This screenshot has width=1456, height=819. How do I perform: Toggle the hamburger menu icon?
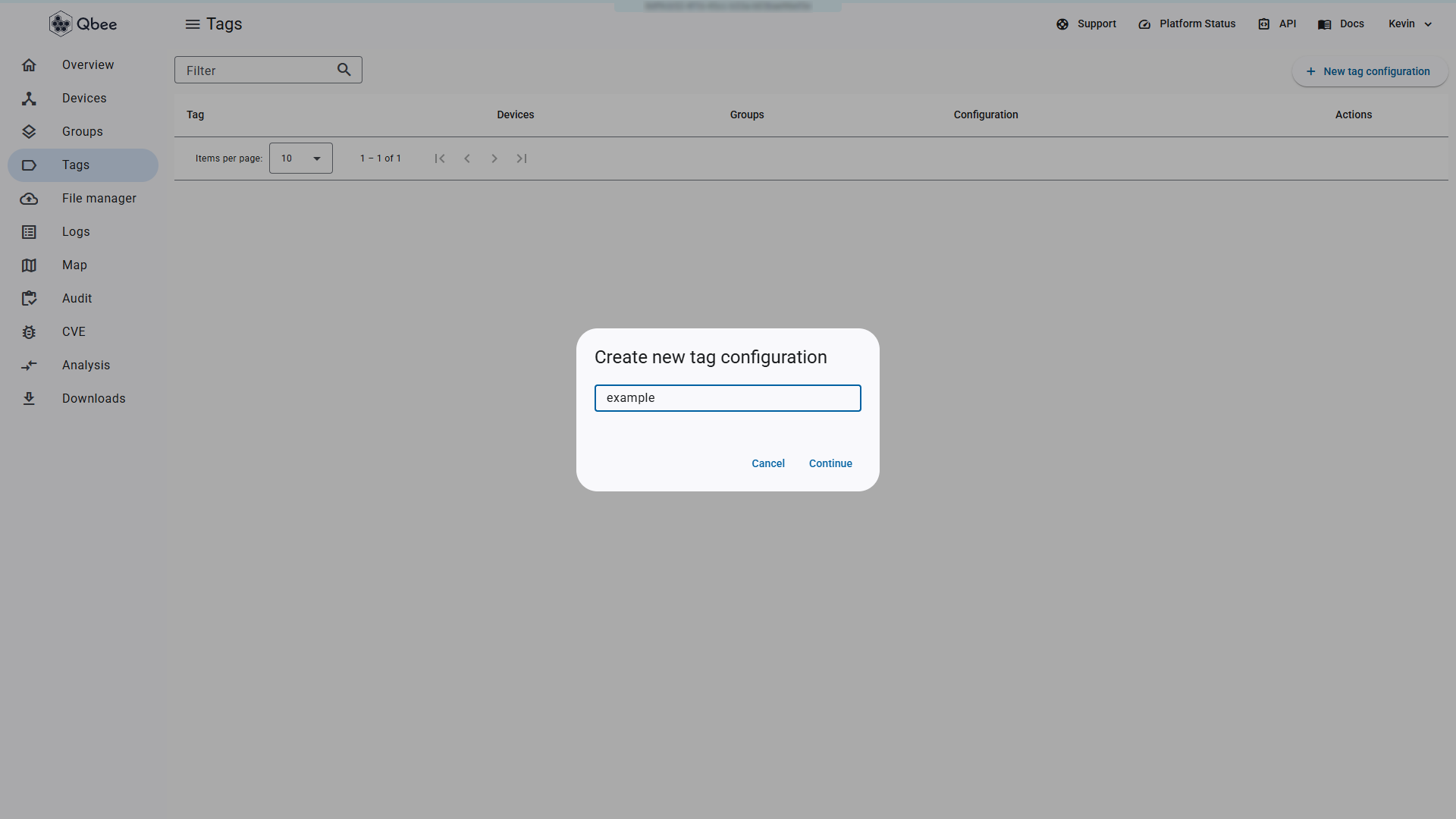tap(193, 24)
